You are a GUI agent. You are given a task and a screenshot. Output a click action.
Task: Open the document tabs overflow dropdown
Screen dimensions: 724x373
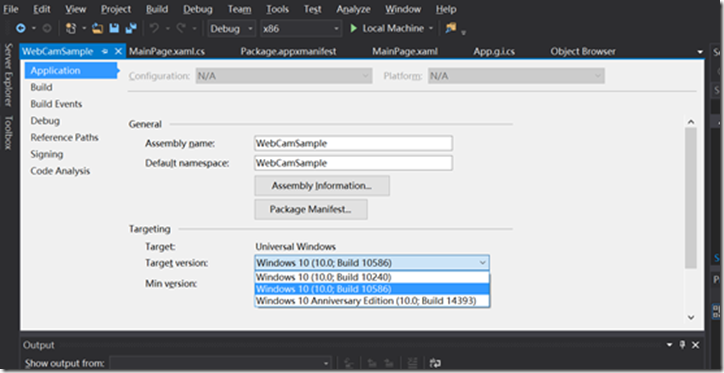point(700,52)
